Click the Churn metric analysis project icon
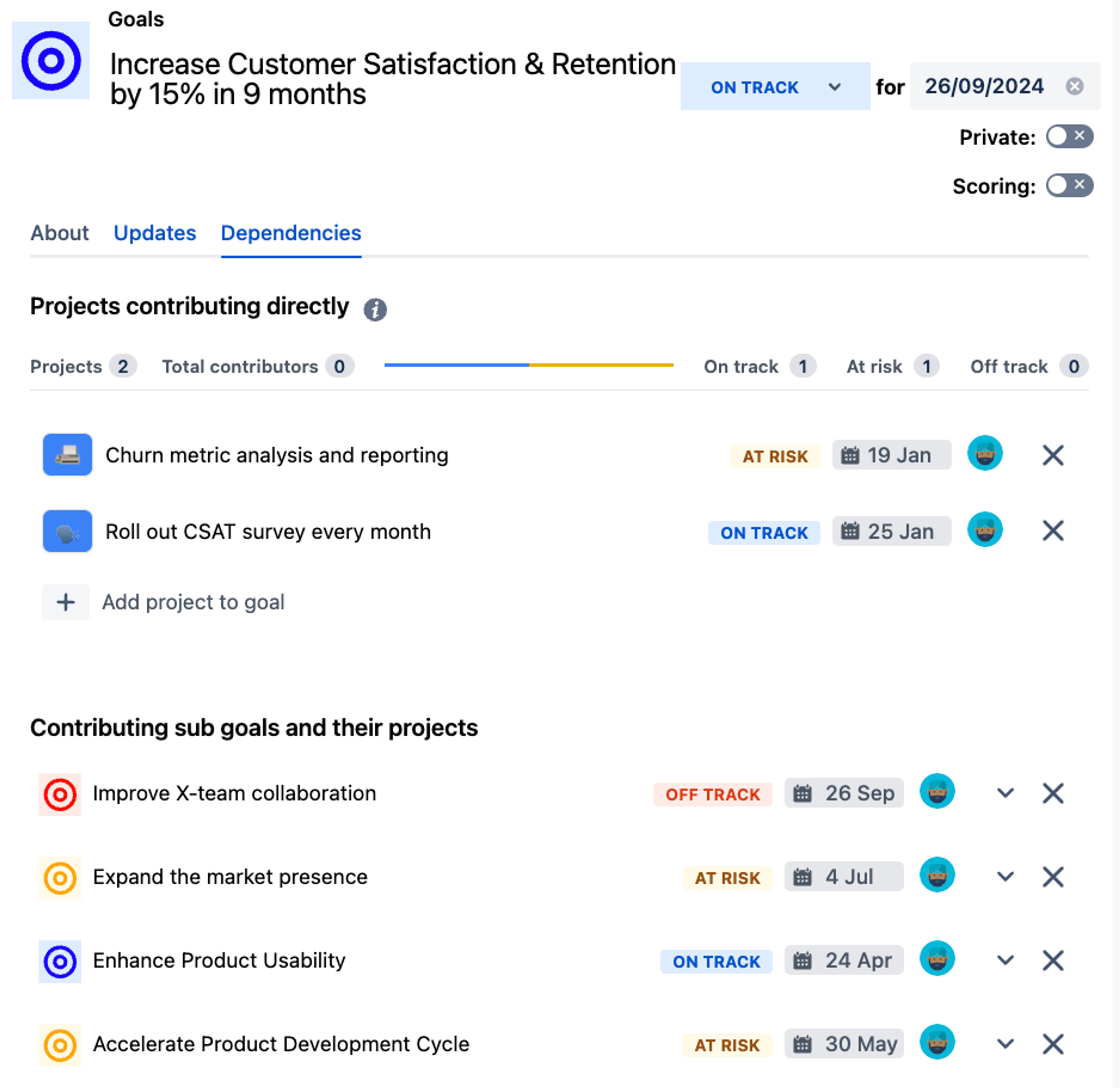Screen dimensions: 1120x1088 point(67,455)
